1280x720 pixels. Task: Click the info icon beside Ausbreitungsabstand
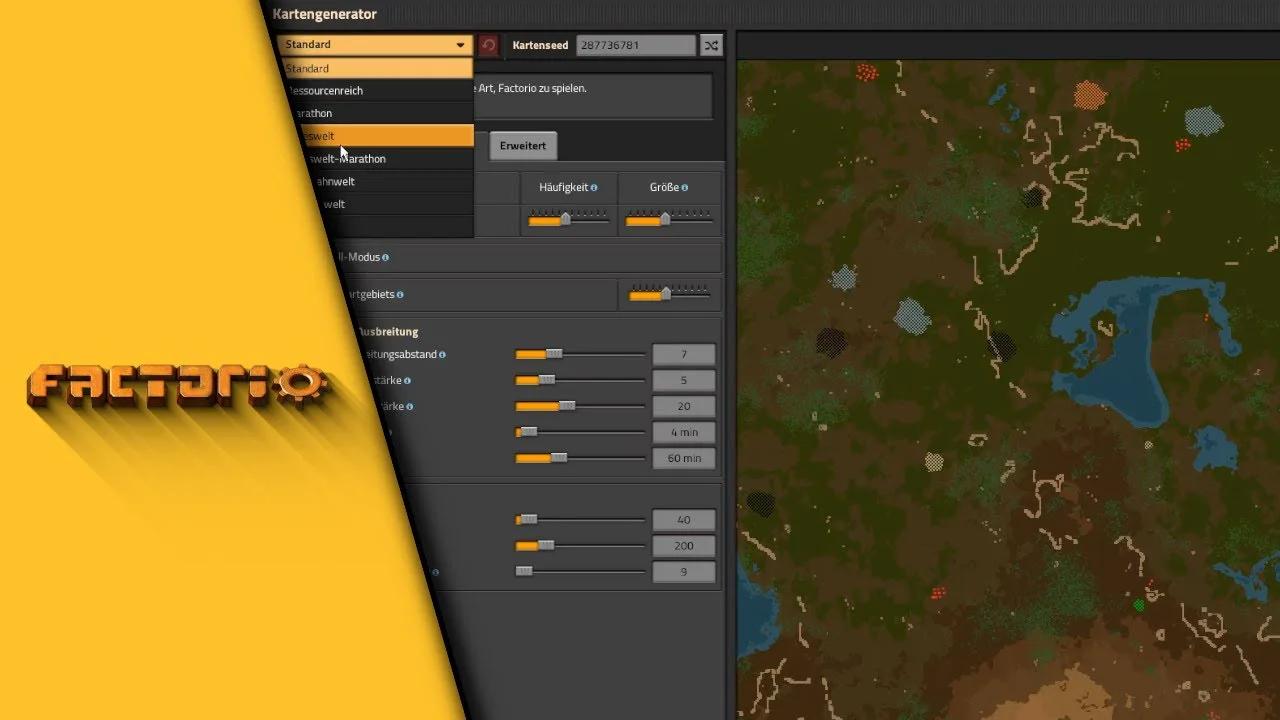[443, 355]
